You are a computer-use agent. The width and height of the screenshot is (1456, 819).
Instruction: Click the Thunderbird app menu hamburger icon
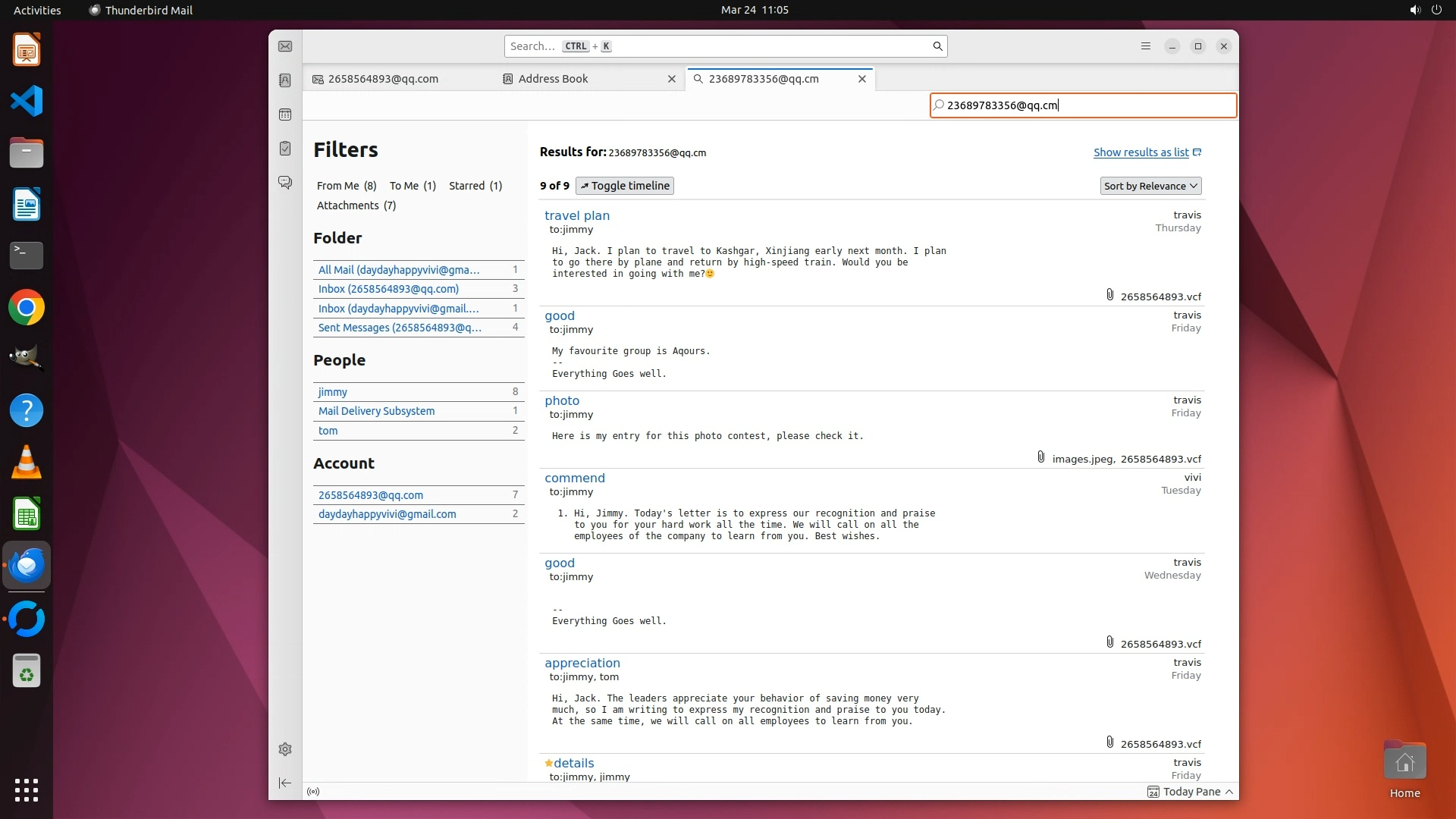(1146, 46)
